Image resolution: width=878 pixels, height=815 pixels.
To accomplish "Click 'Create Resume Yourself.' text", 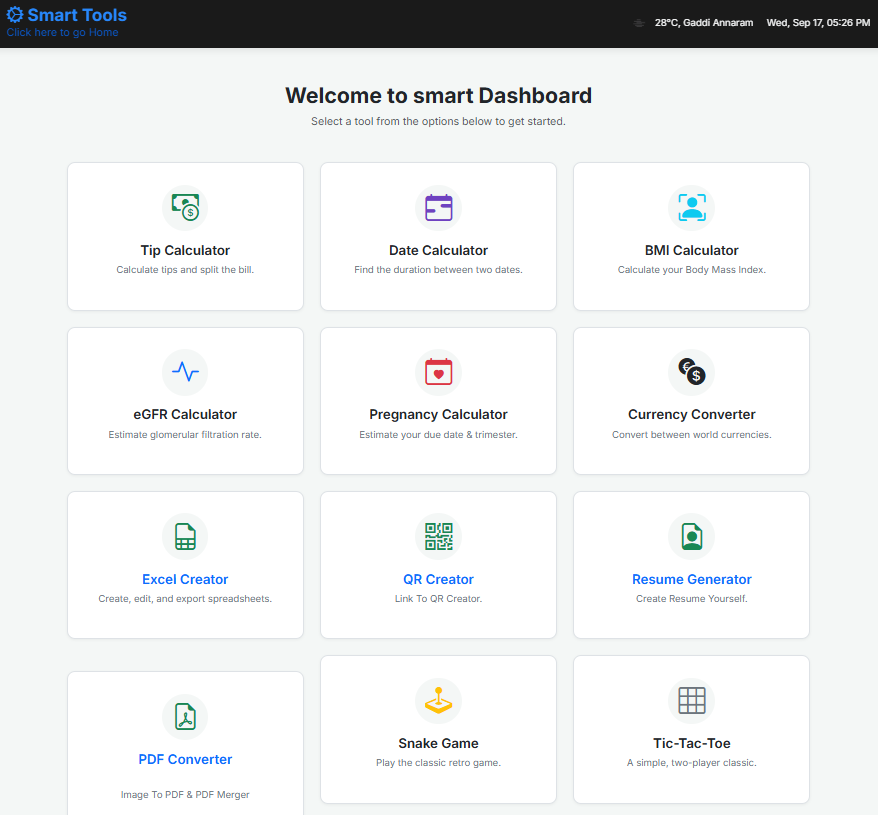I will click(x=692, y=599).
